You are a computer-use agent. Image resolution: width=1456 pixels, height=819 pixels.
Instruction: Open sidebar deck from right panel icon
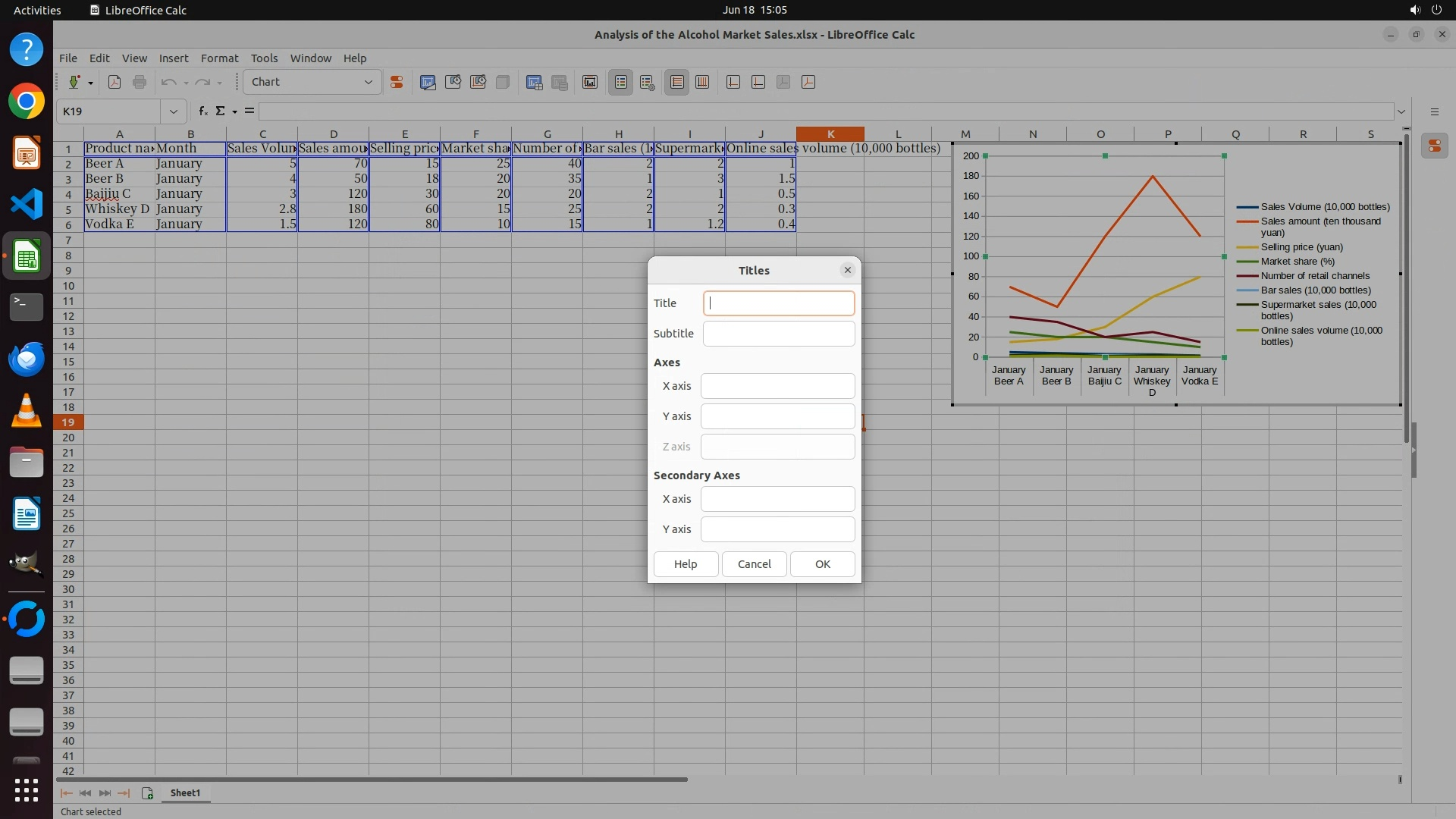pyautogui.click(x=1434, y=146)
